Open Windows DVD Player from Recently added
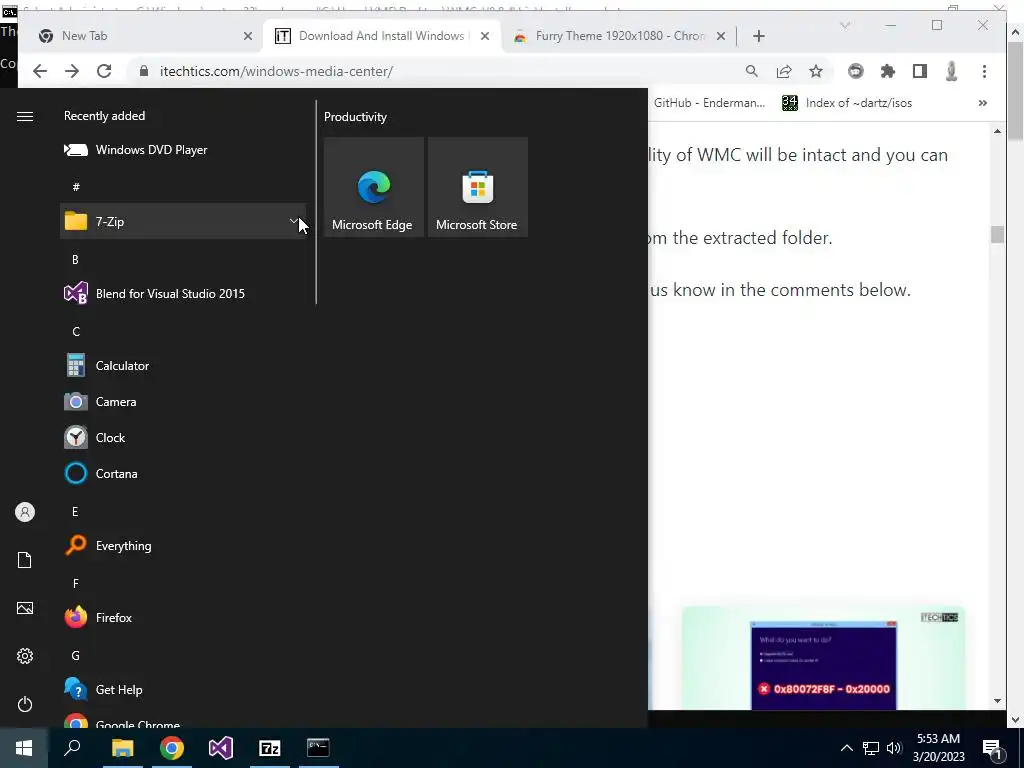Viewport: 1024px width, 768px height. [183, 150]
